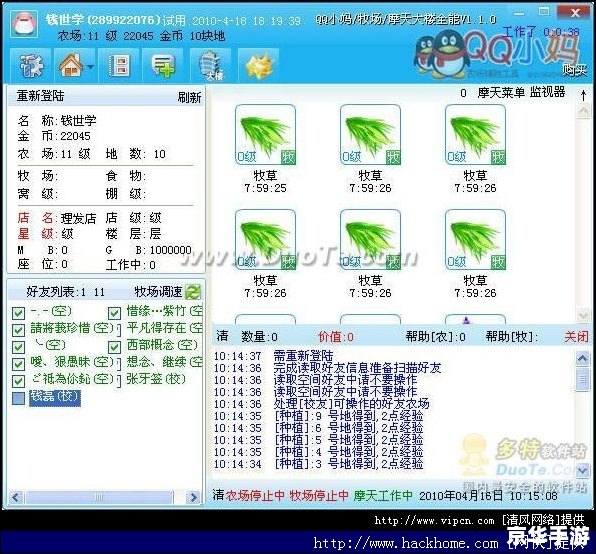Toggle checkbox for friend ╰(空)

[x=18, y=347]
